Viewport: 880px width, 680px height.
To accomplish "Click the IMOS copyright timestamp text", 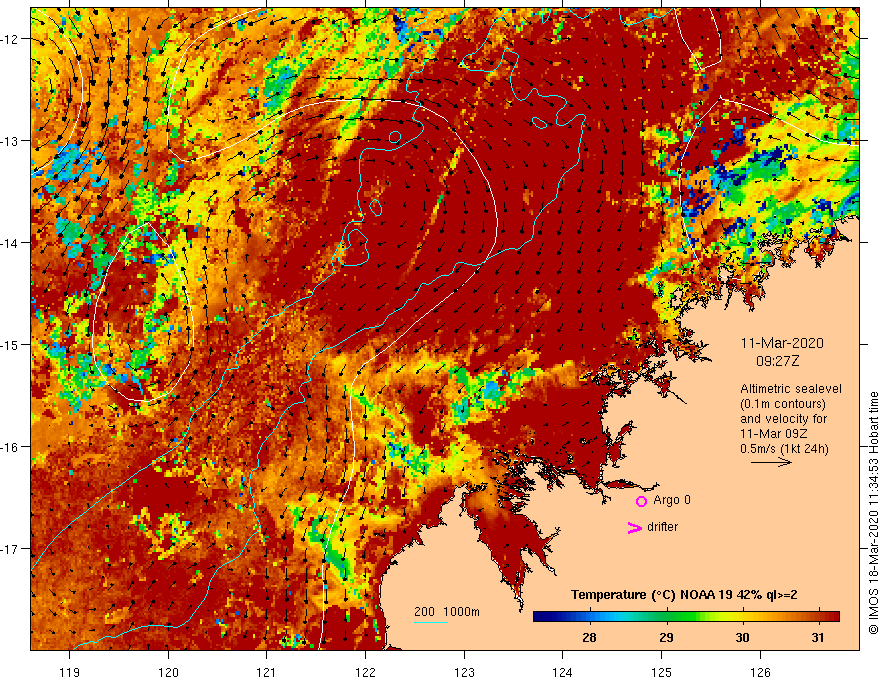I will click(873, 513).
